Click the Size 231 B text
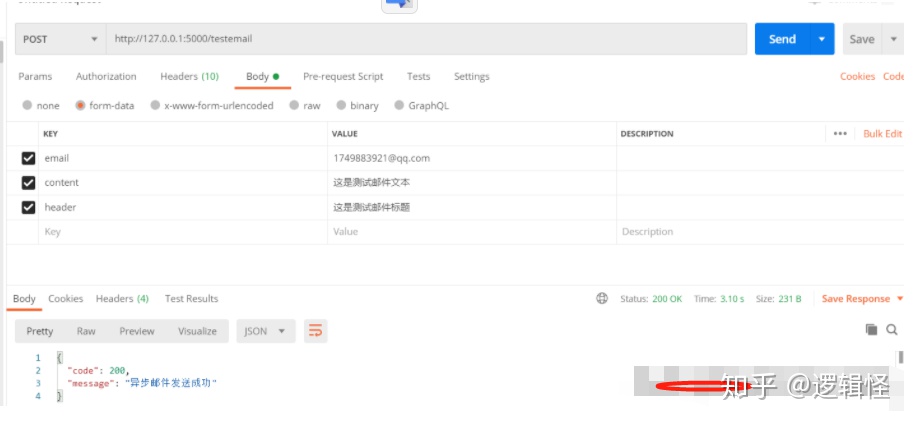The width and height of the screenshot is (913, 424). click(x=778, y=299)
